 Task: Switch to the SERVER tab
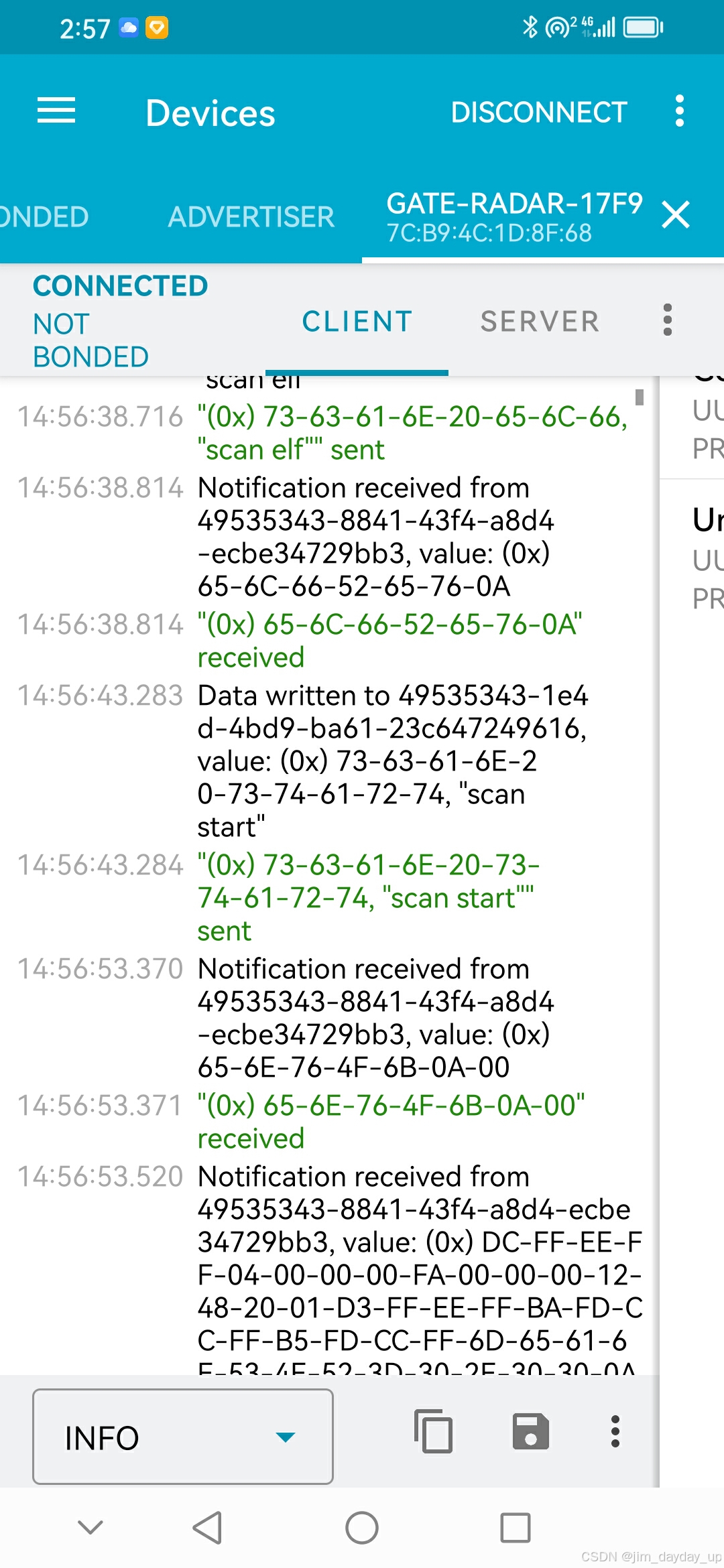(x=539, y=321)
